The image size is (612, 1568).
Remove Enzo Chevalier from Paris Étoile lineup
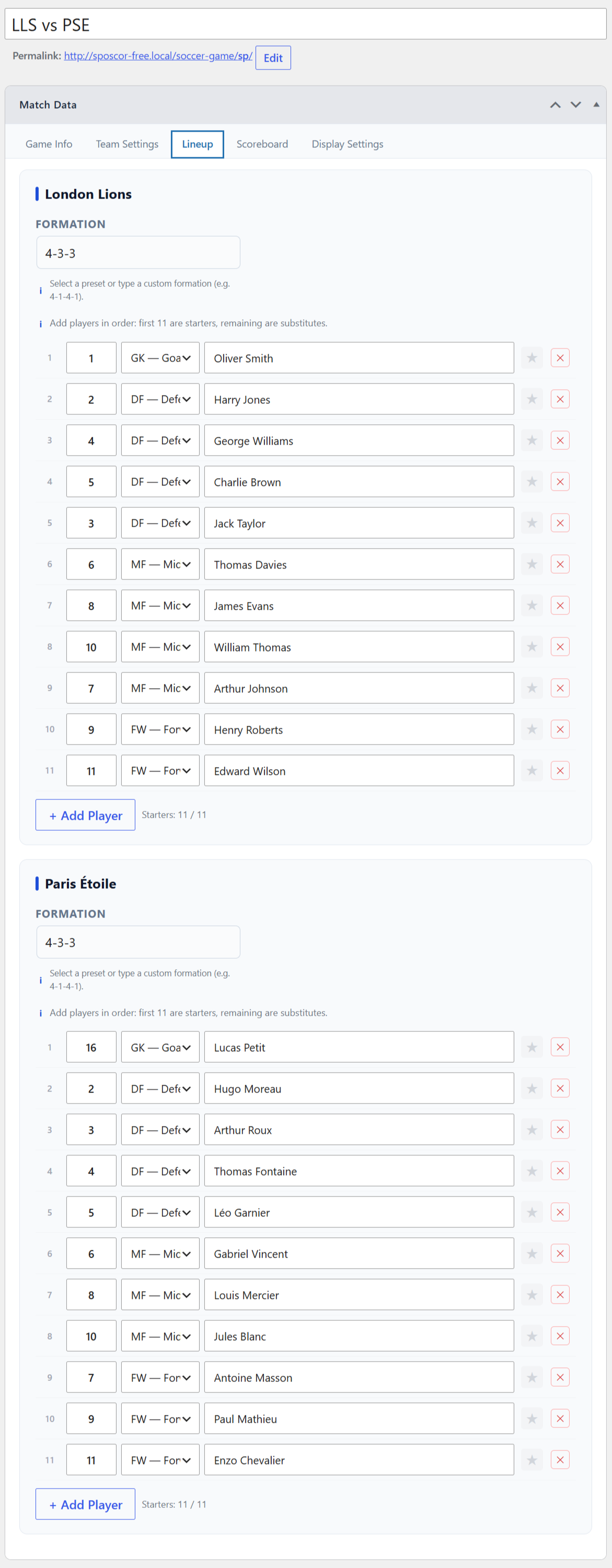point(560,1460)
